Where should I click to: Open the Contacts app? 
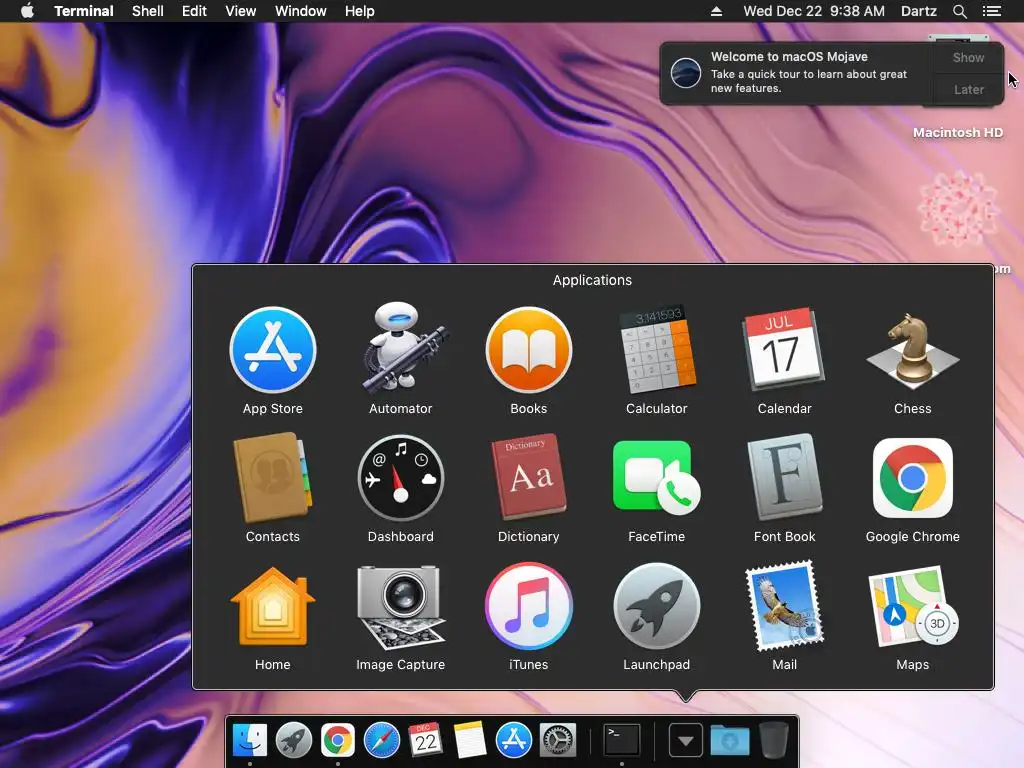pos(272,479)
